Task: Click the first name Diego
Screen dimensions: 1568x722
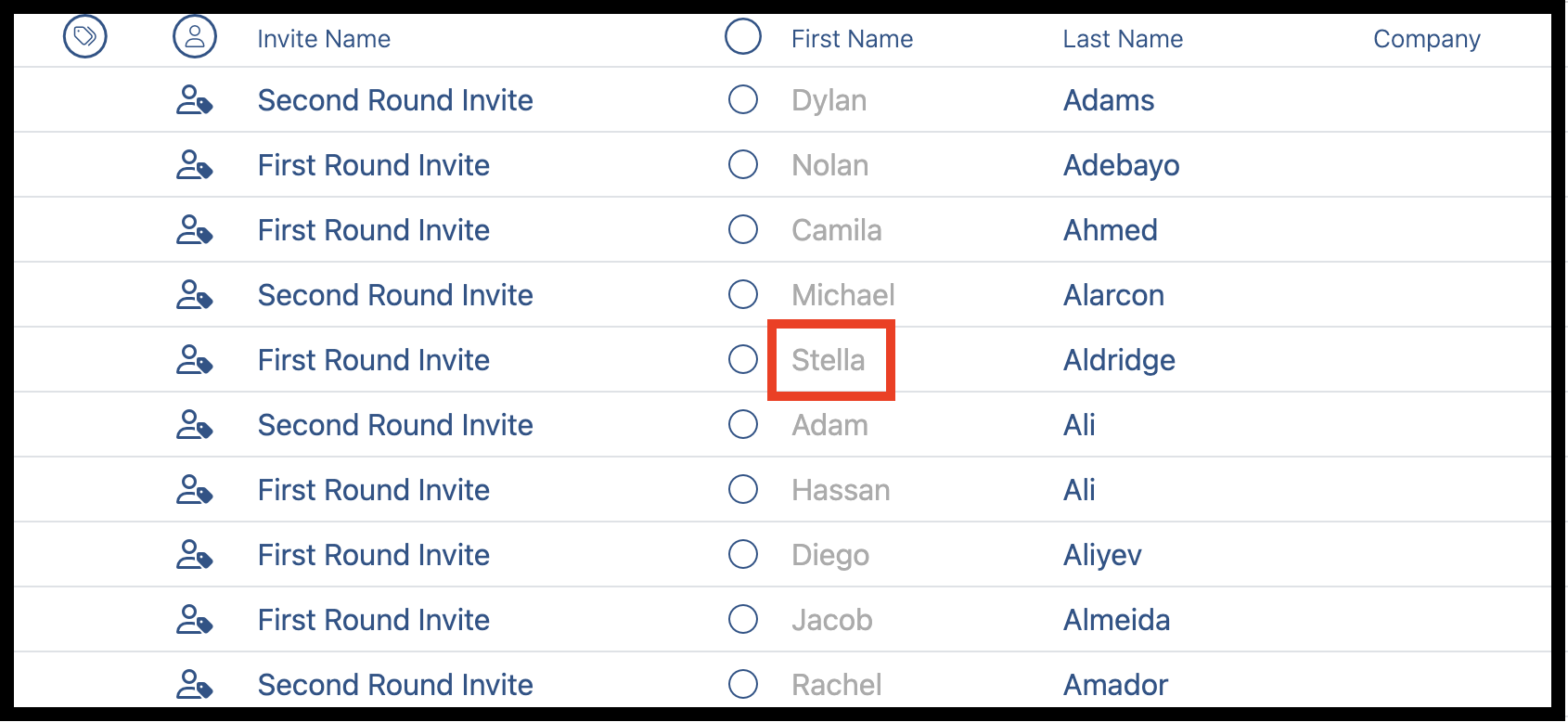Action: [x=830, y=555]
